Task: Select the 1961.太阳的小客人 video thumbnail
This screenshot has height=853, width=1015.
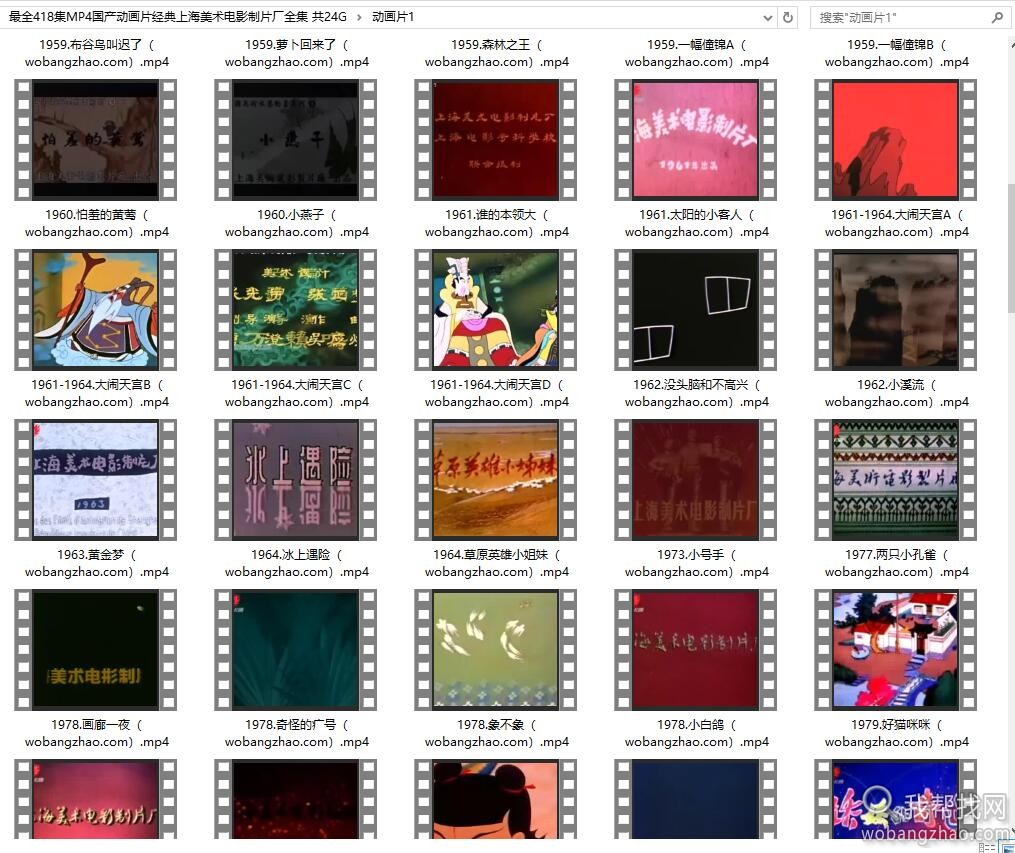Action: point(696,139)
